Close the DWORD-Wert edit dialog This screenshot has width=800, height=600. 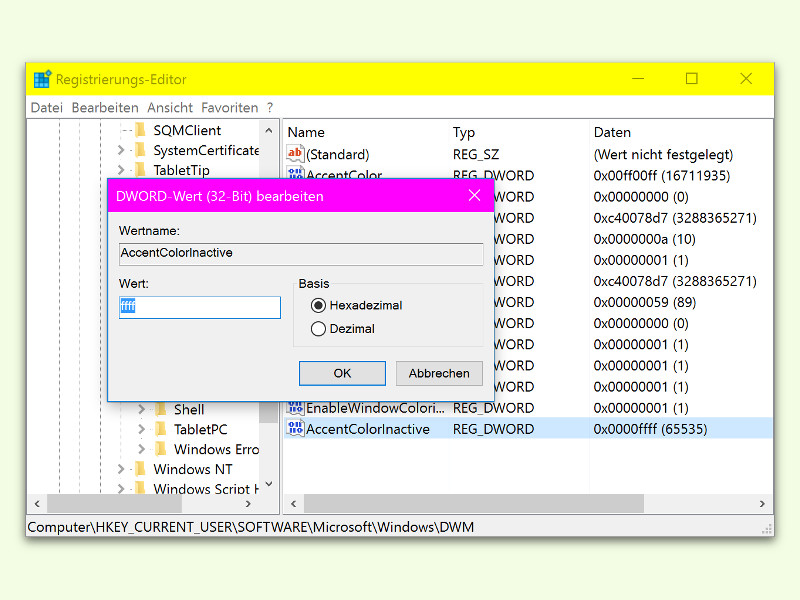(x=474, y=196)
